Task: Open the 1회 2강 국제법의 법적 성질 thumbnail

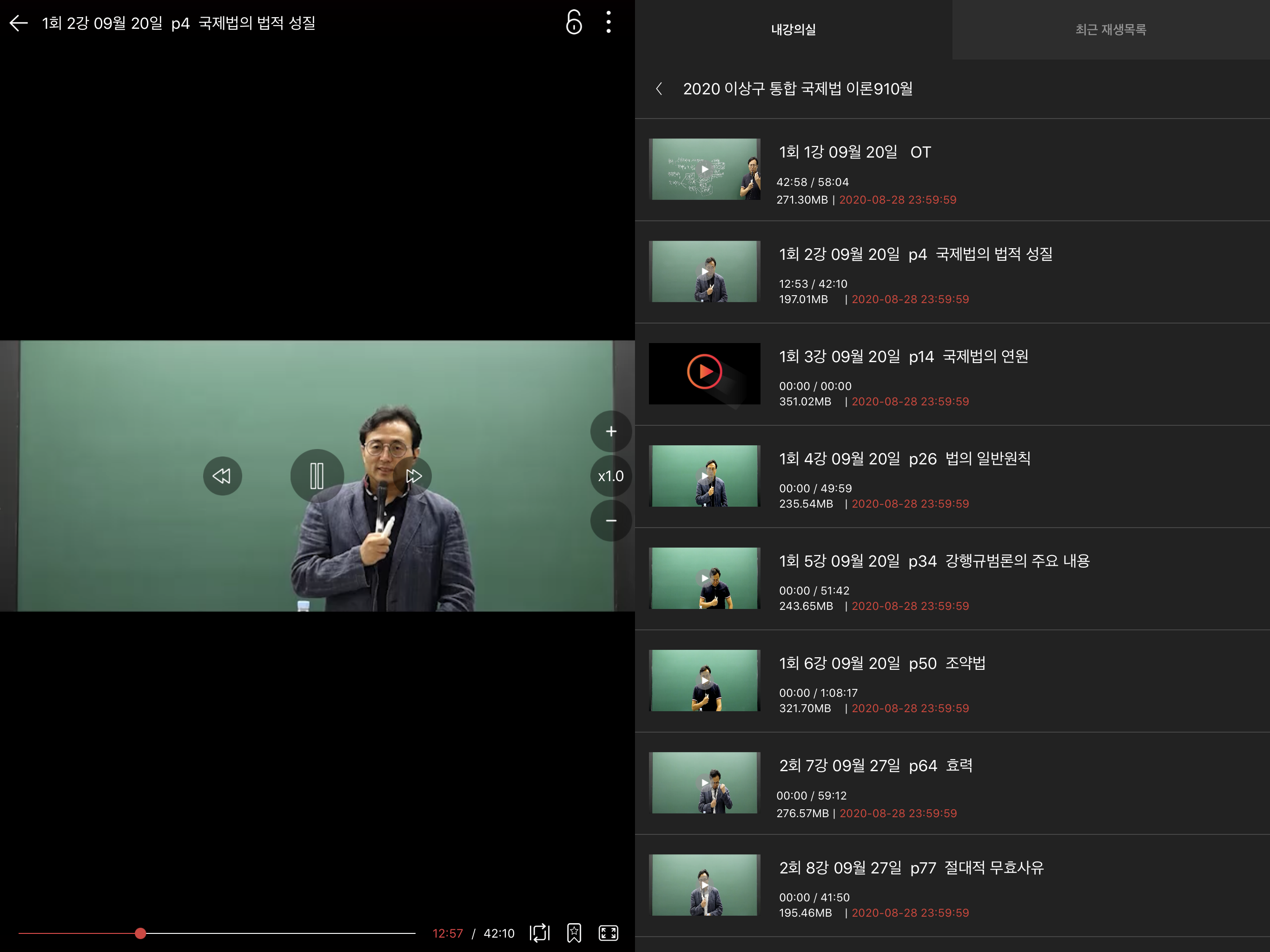Action: pyautogui.click(x=704, y=271)
